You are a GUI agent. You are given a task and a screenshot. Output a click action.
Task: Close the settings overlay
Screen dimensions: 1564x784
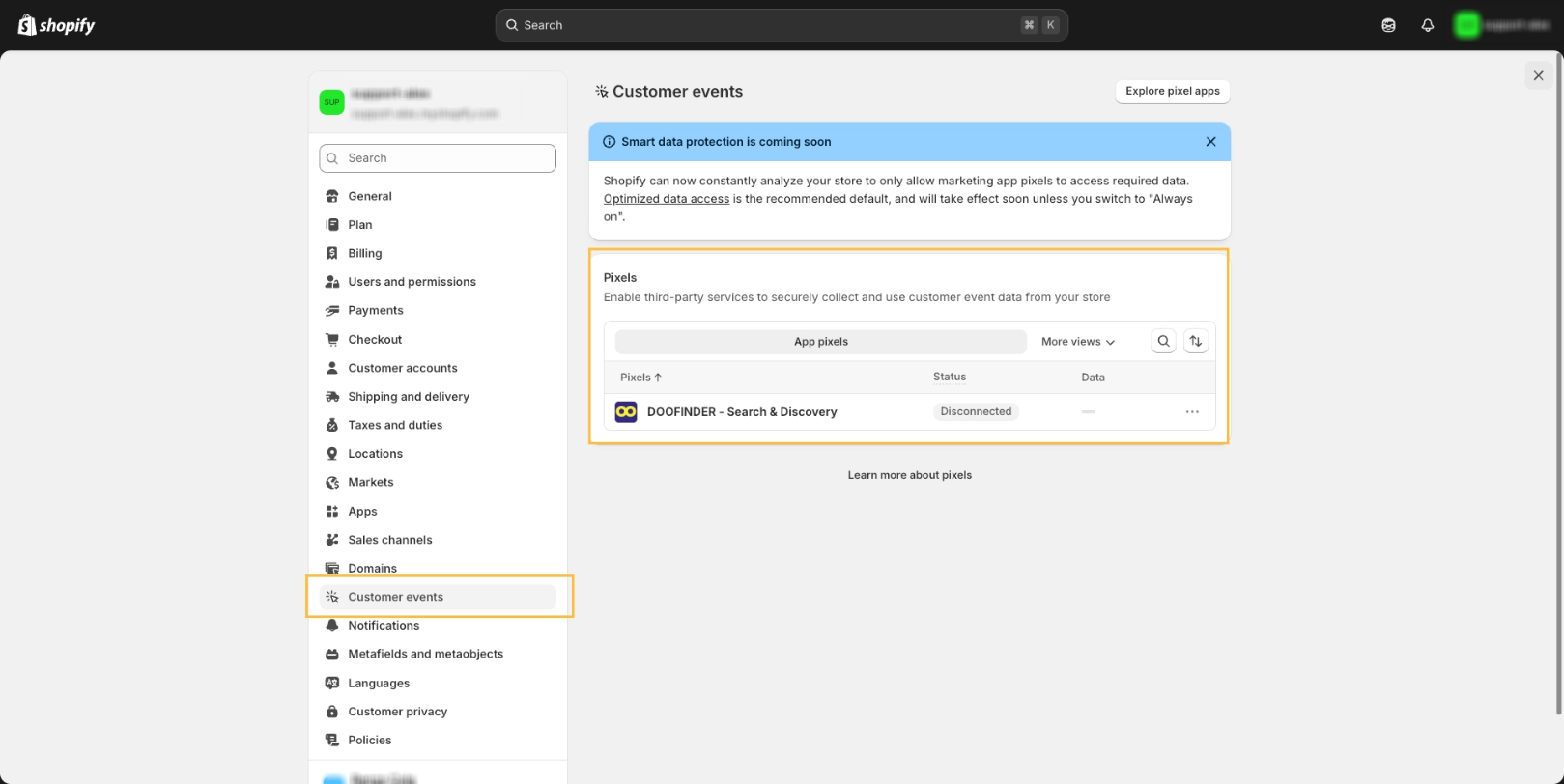click(1538, 75)
